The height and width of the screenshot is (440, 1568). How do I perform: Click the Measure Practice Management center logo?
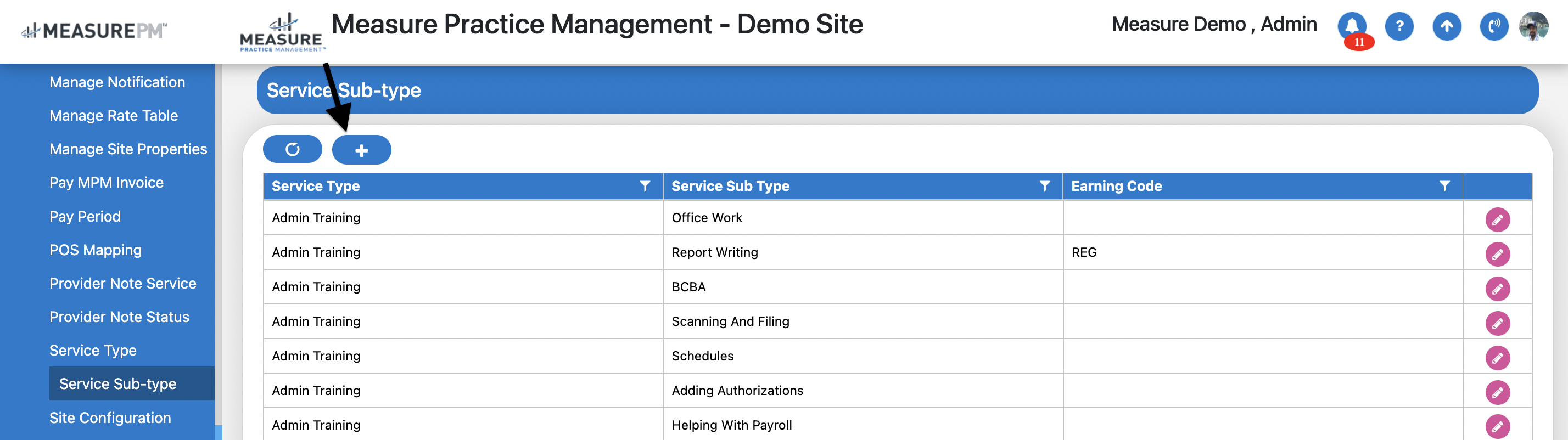click(x=282, y=32)
